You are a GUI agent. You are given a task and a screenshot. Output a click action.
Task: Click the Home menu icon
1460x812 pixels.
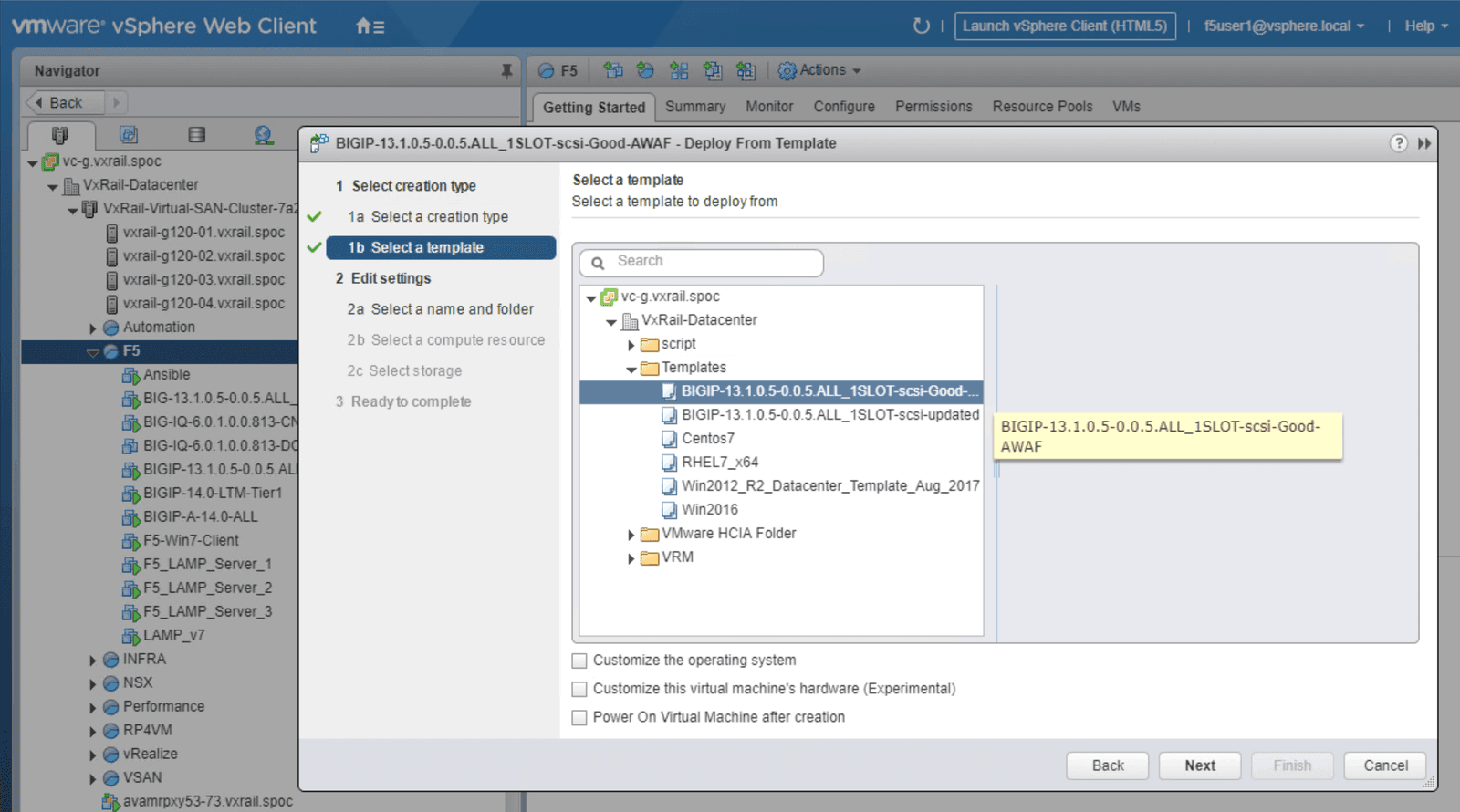coord(369,26)
